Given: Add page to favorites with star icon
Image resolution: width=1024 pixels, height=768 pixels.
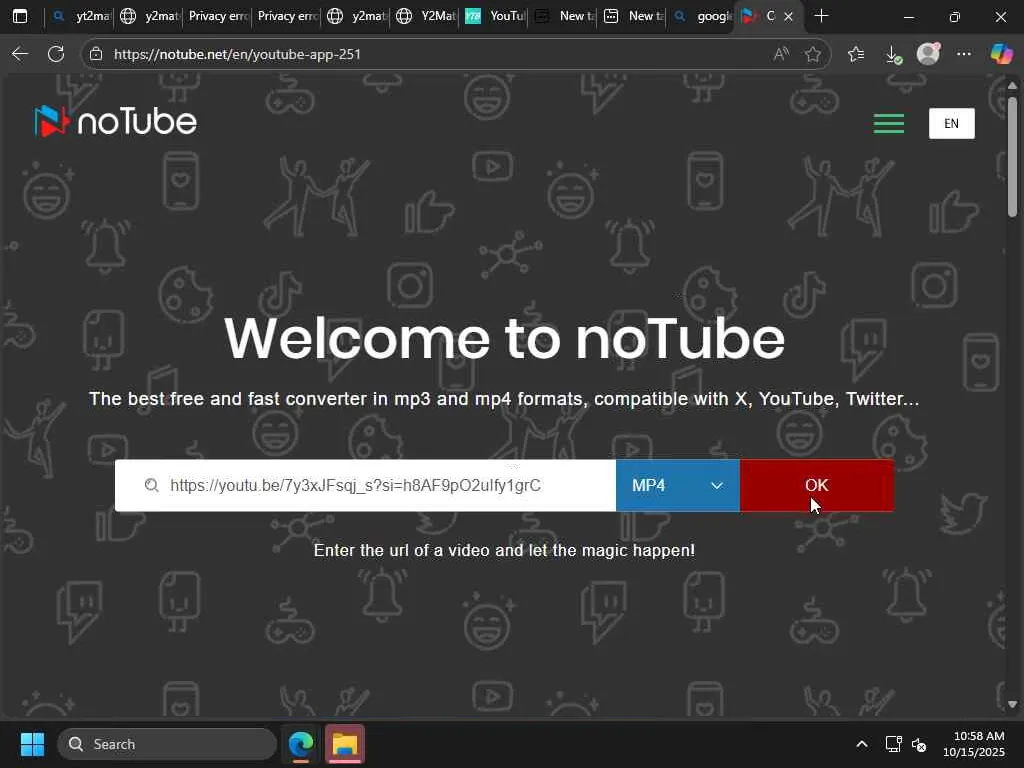Looking at the screenshot, I should (812, 54).
